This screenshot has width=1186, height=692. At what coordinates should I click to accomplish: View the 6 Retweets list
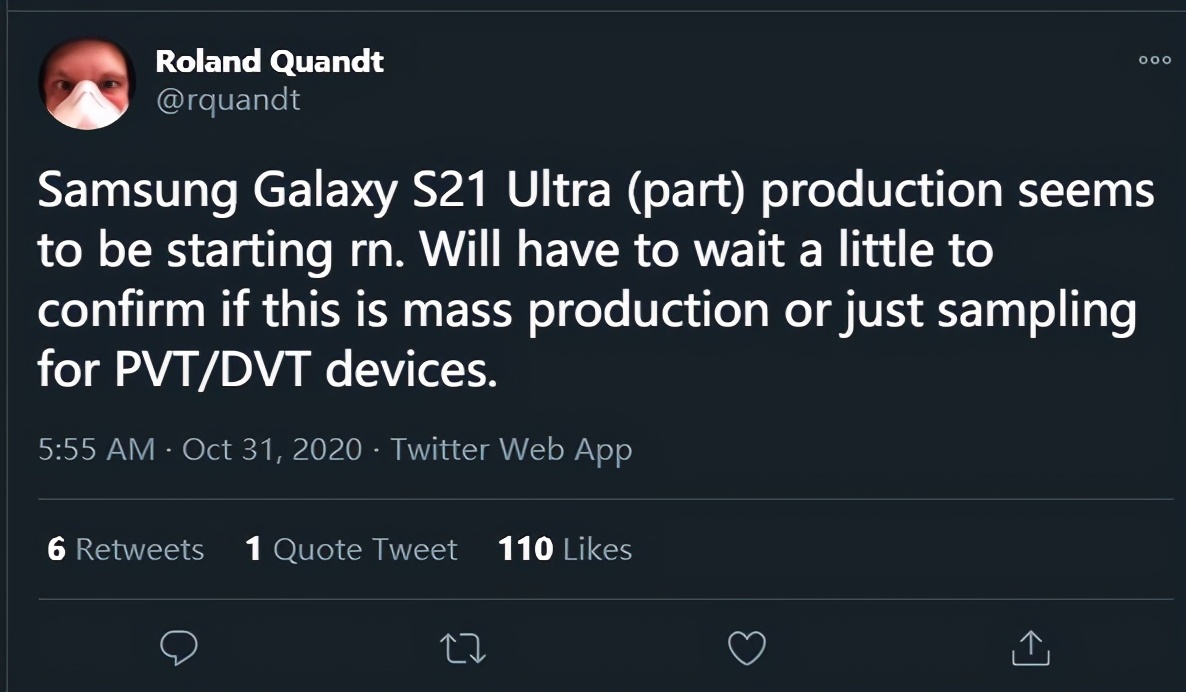(125, 549)
